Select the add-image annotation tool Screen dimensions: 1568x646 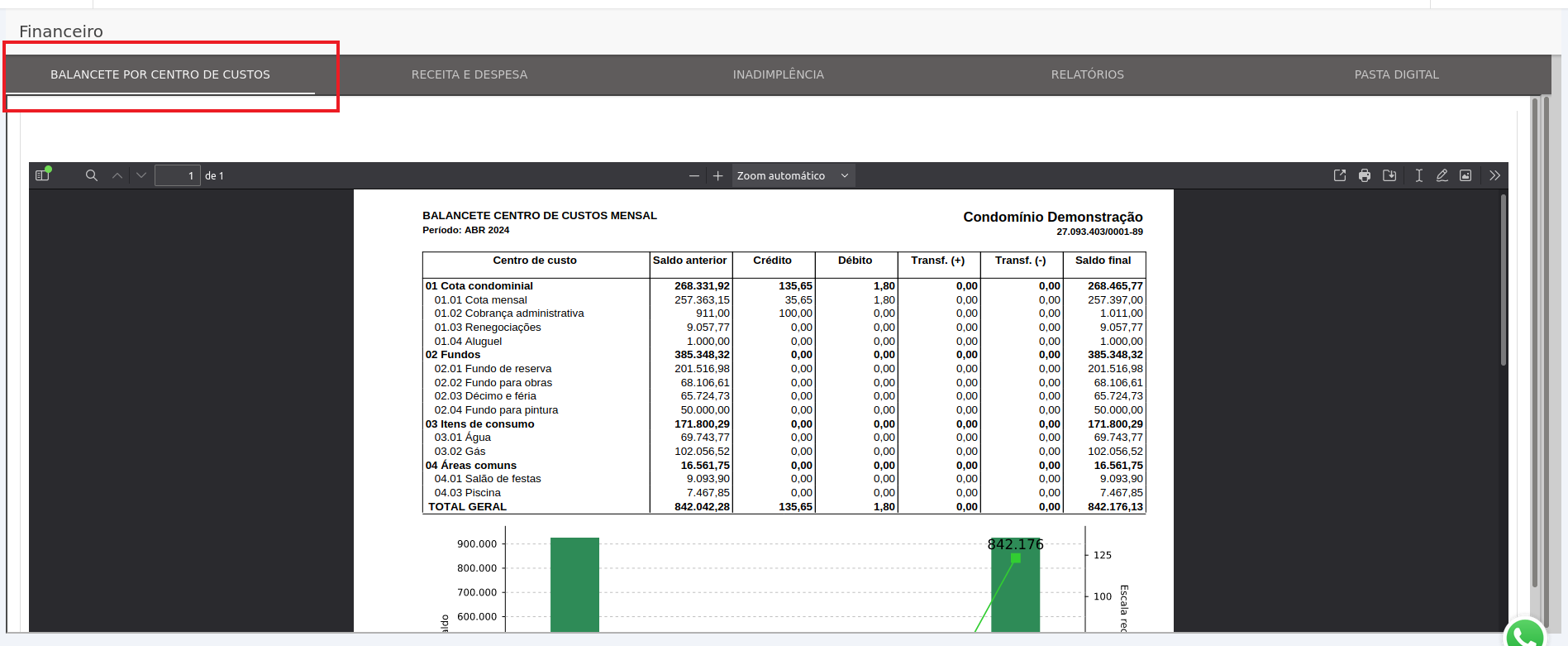pyautogui.click(x=1466, y=175)
